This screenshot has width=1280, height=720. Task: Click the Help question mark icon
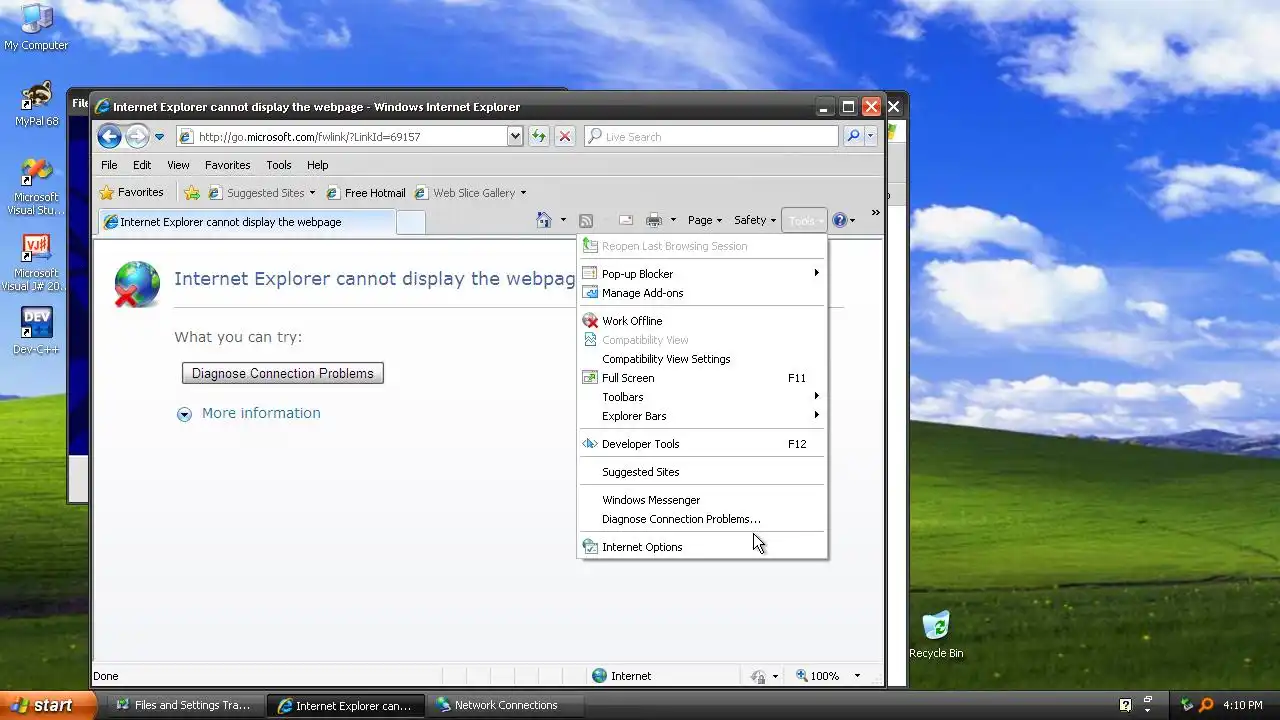(840, 220)
